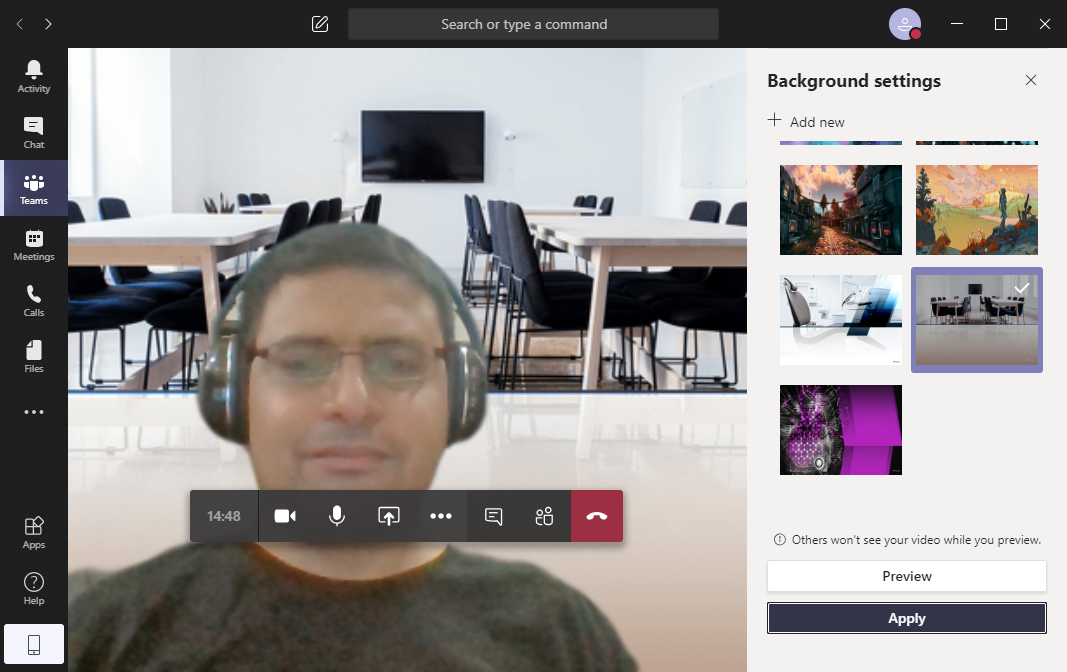This screenshot has height=672, width=1067.
Task: Click the Apply button
Action: 906,618
